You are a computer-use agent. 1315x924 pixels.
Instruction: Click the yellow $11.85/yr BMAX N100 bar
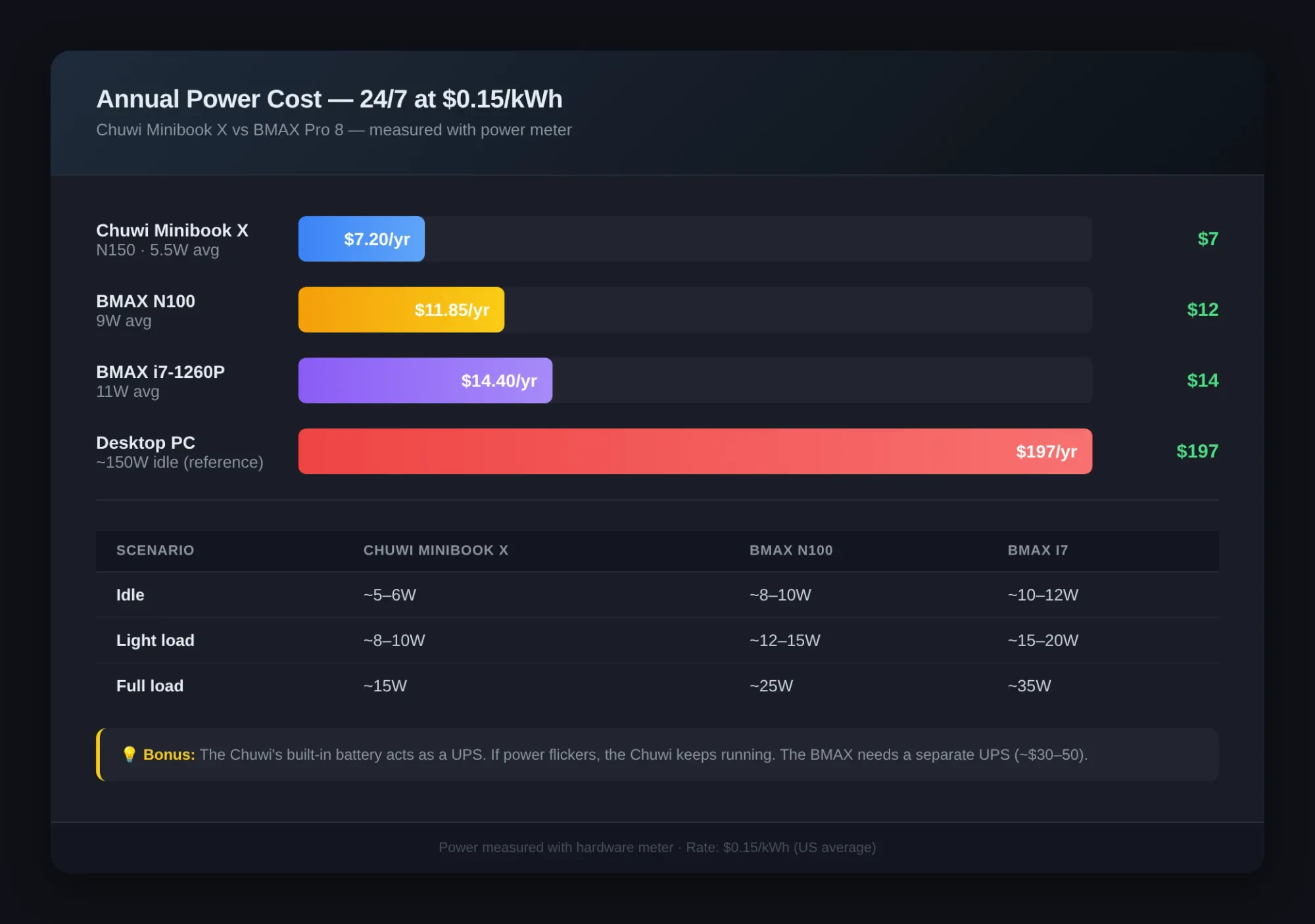pos(401,310)
